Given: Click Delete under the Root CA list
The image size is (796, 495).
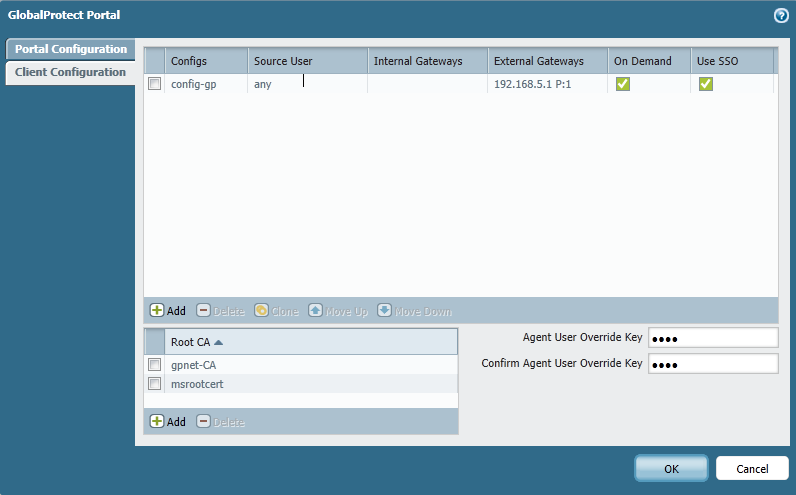Looking at the screenshot, I should click(221, 421).
